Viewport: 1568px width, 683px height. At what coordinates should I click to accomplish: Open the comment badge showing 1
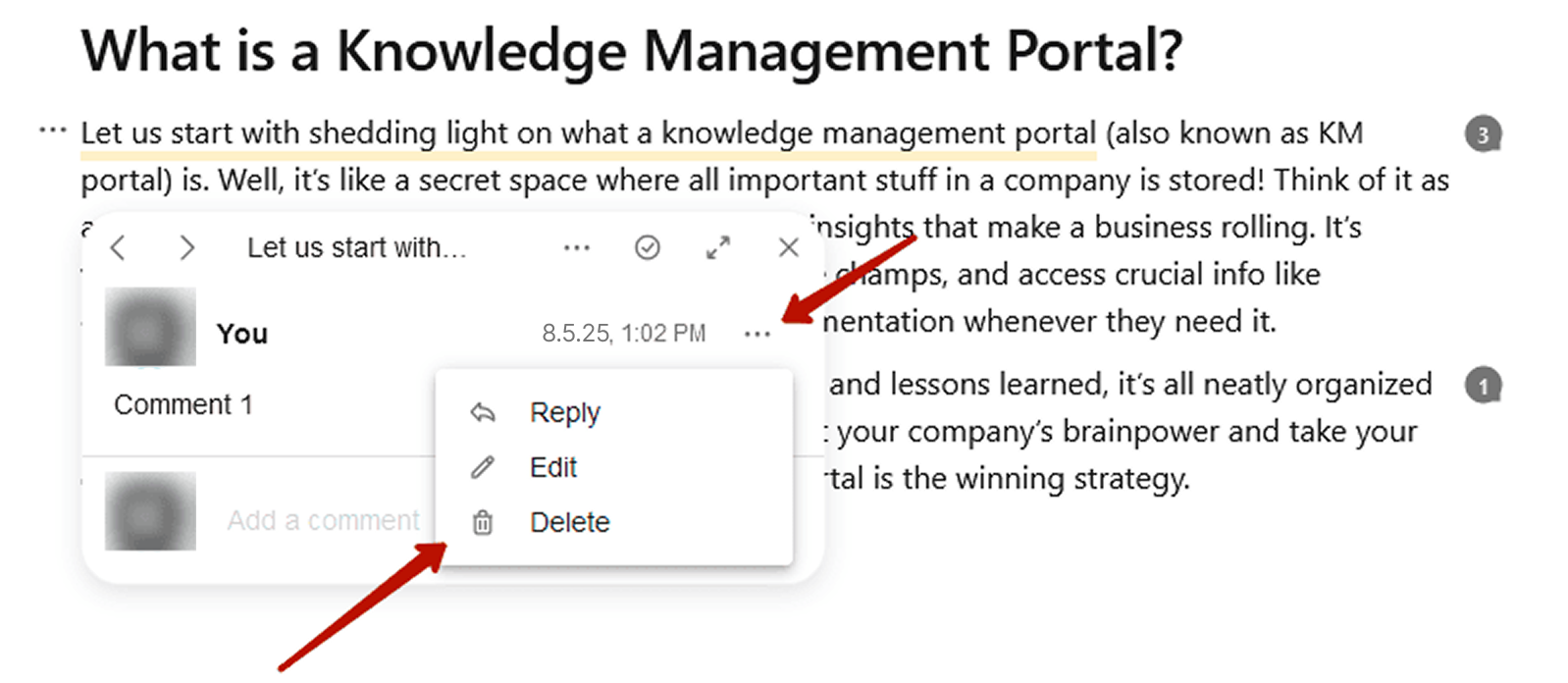click(1483, 386)
